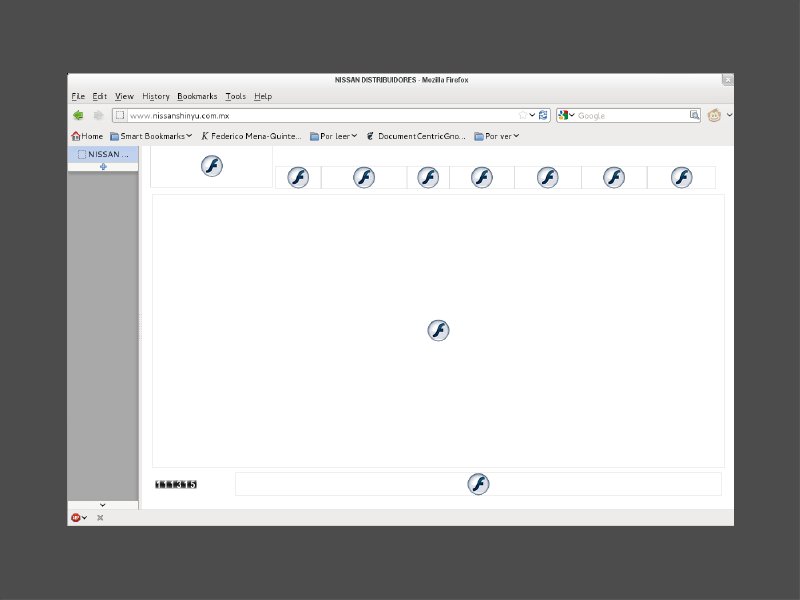The height and width of the screenshot is (600, 800).
Task: Click the green Back arrow button
Action: pos(78,115)
